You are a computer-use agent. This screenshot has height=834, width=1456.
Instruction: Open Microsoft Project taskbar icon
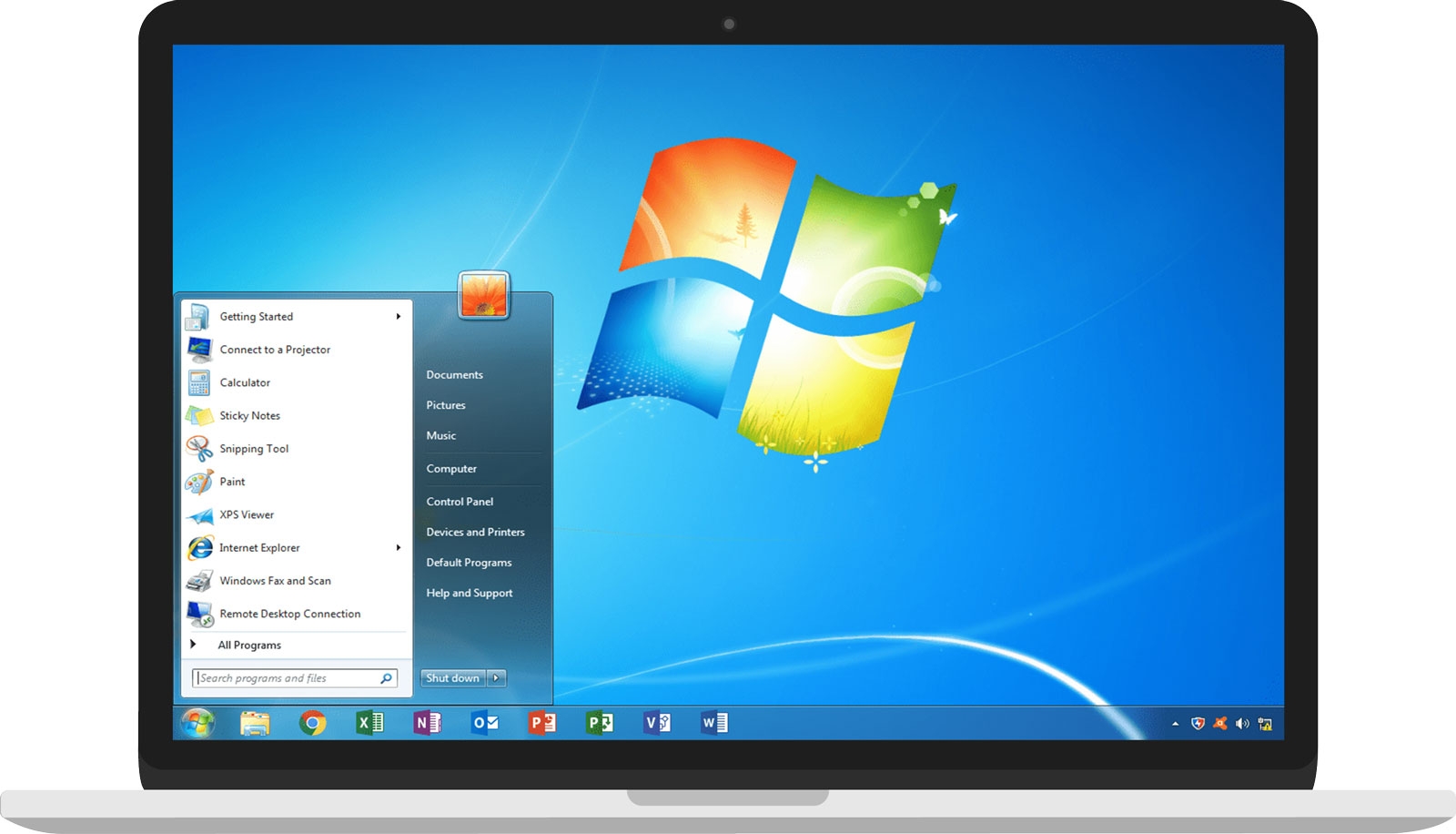pyautogui.click(x=599, y=723)
